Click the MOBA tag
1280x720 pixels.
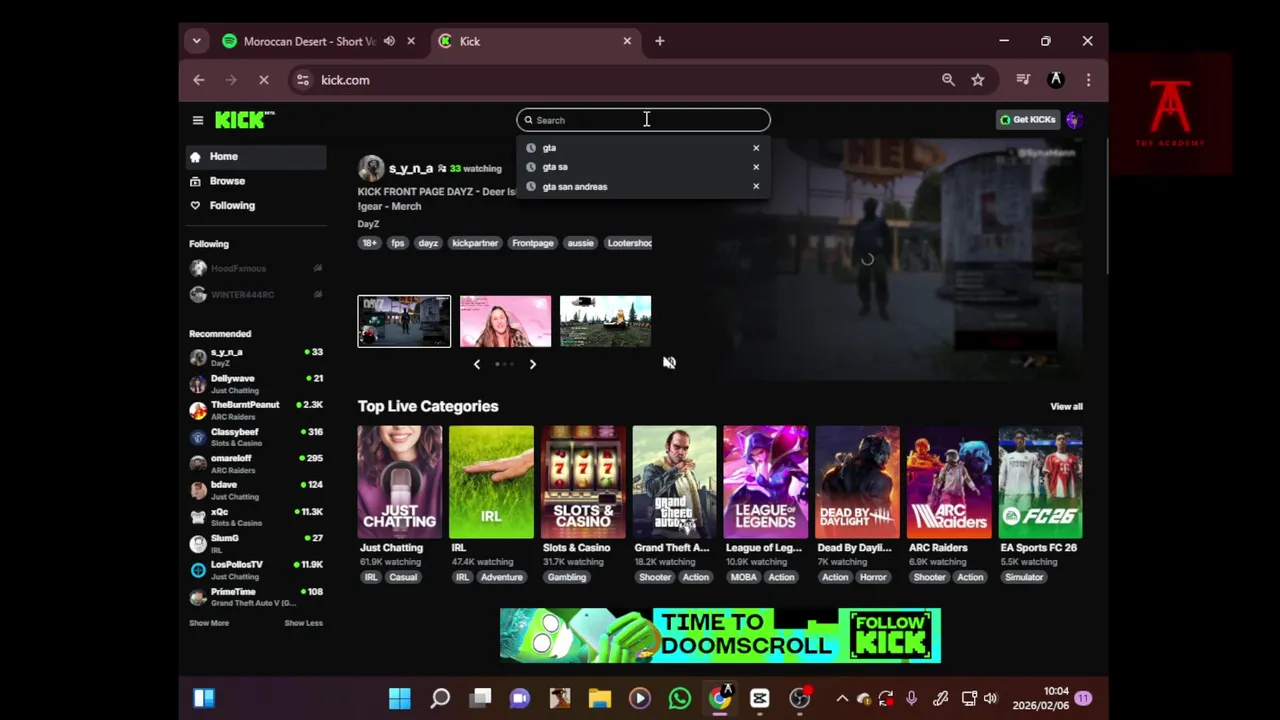pos(744,577)
